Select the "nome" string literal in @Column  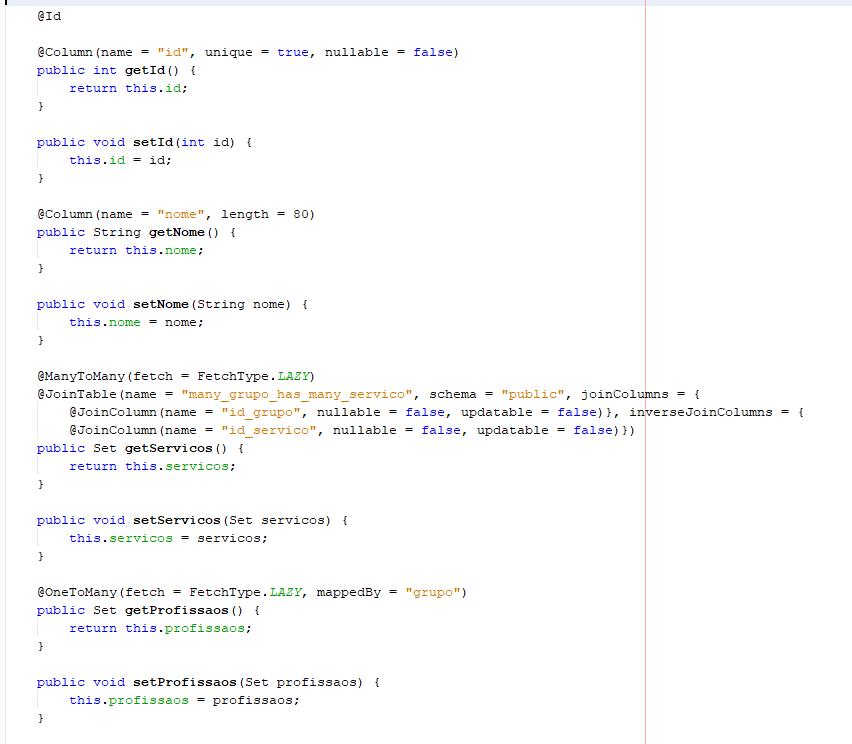(x=181, y=214)
